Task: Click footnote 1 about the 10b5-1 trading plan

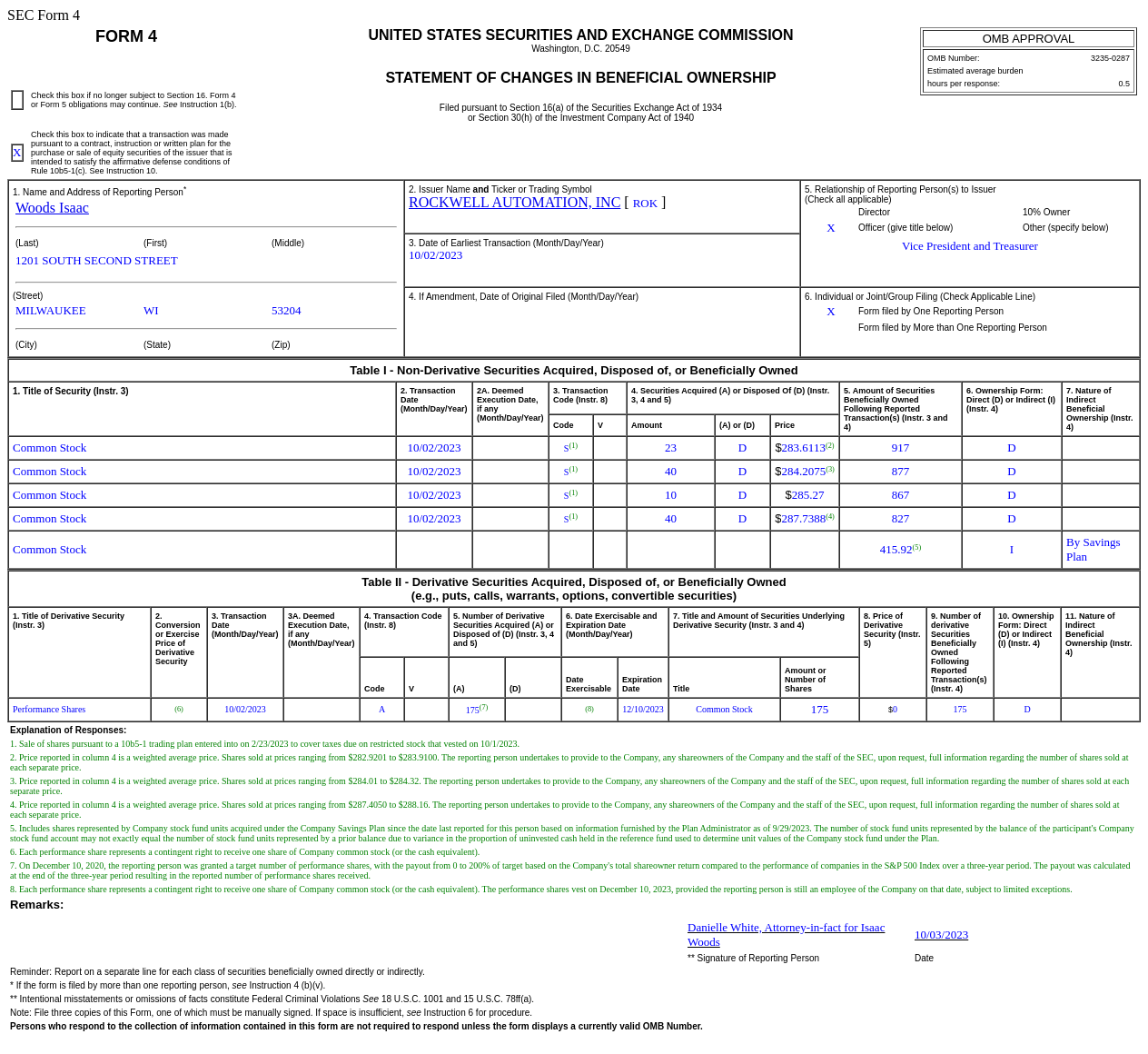Action: 264,744
